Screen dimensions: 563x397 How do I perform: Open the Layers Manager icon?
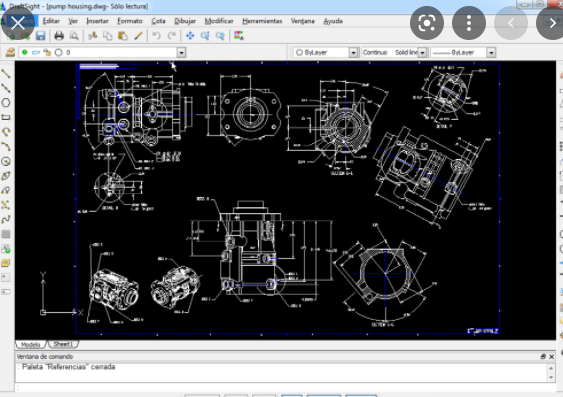[10, 52]
